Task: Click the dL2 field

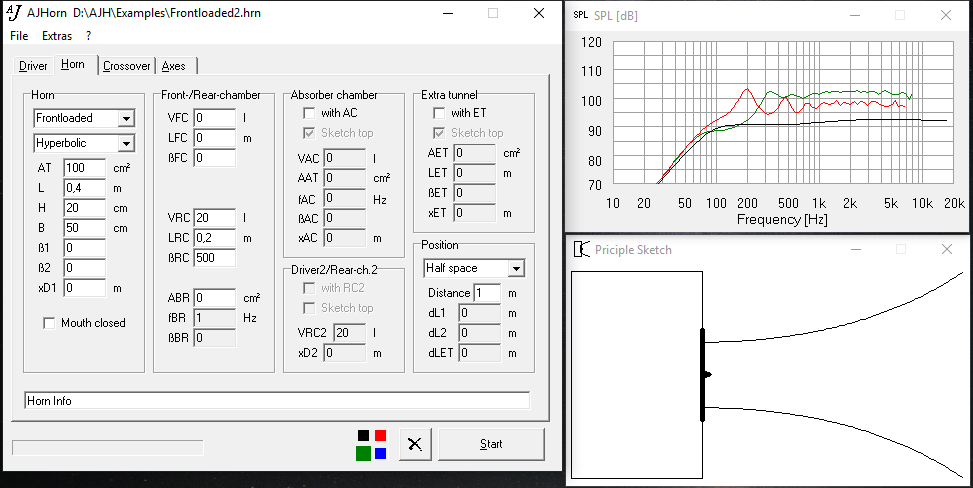Action: [480, 333]
